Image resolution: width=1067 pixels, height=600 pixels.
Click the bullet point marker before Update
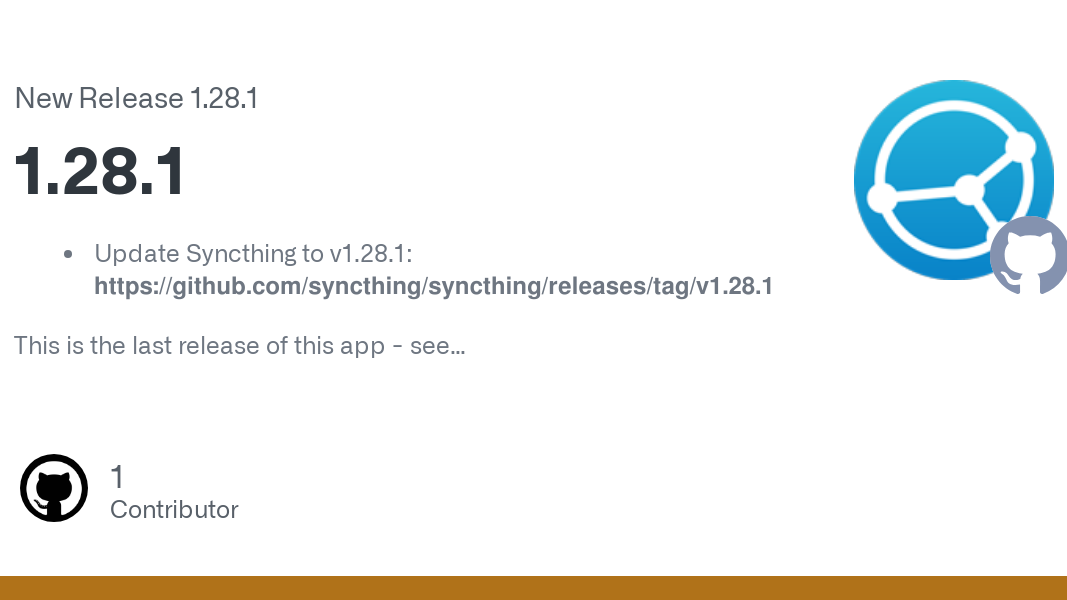[68, 254]
